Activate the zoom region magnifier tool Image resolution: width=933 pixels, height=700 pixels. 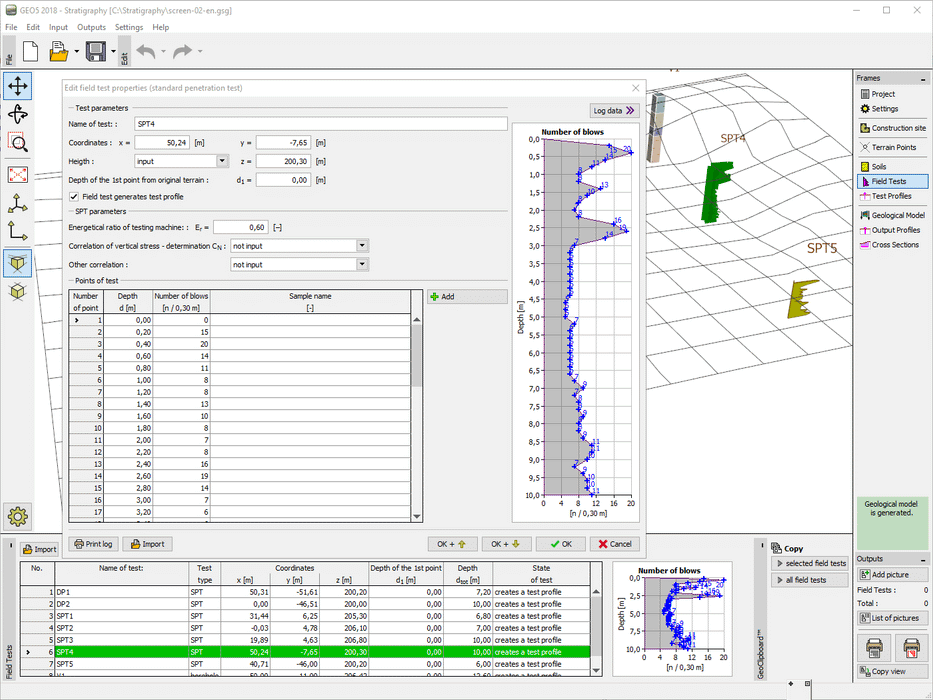tap(18, 142)
